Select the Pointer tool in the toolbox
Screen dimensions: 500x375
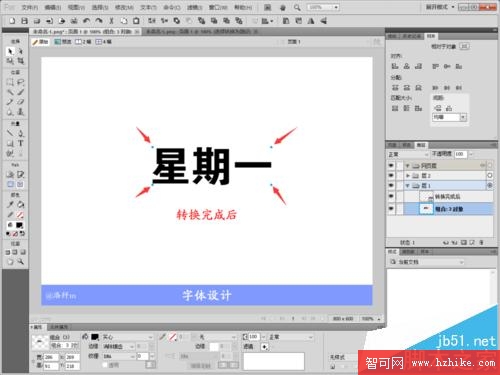coord(10,51)
